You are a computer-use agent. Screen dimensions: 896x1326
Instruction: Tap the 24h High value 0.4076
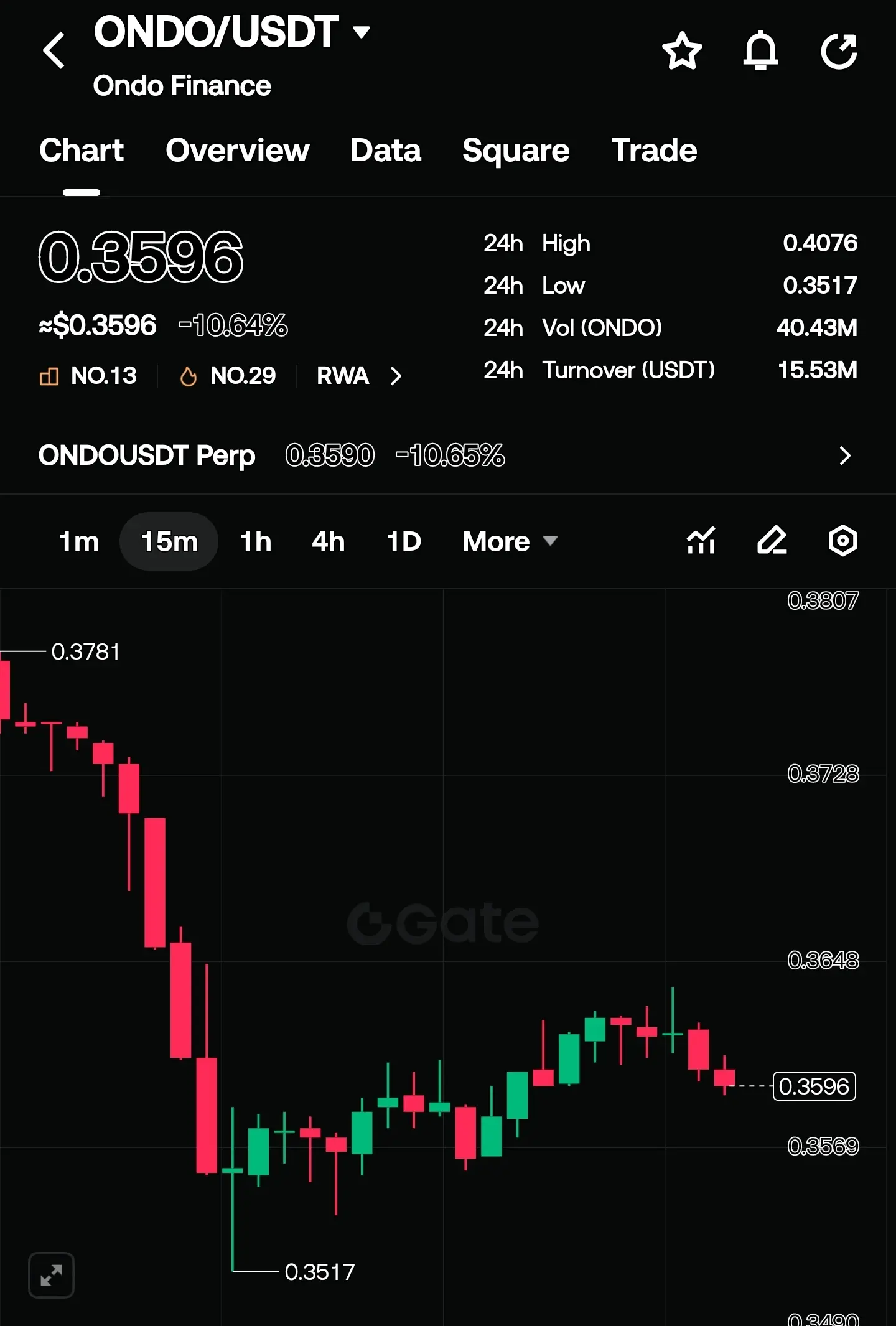820,243
